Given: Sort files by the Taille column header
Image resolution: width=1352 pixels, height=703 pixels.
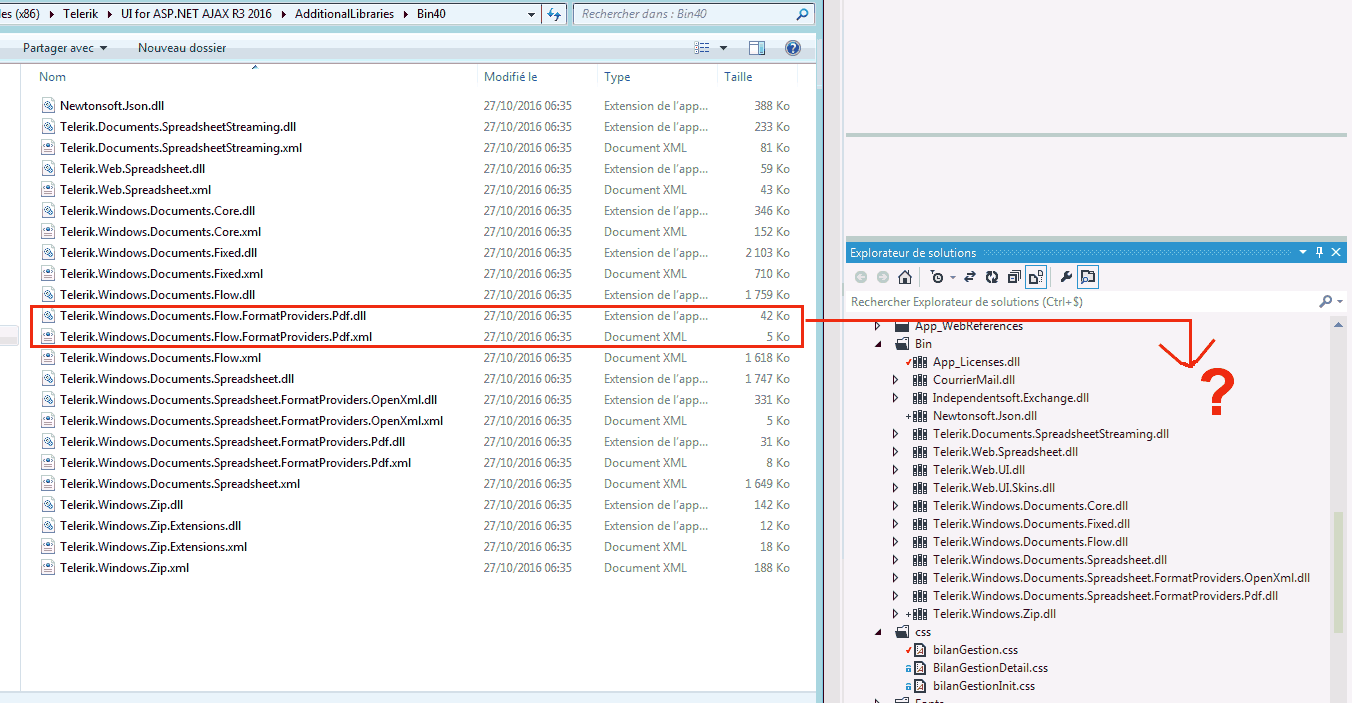Looking at the screenshot, I should coord(738,77).
